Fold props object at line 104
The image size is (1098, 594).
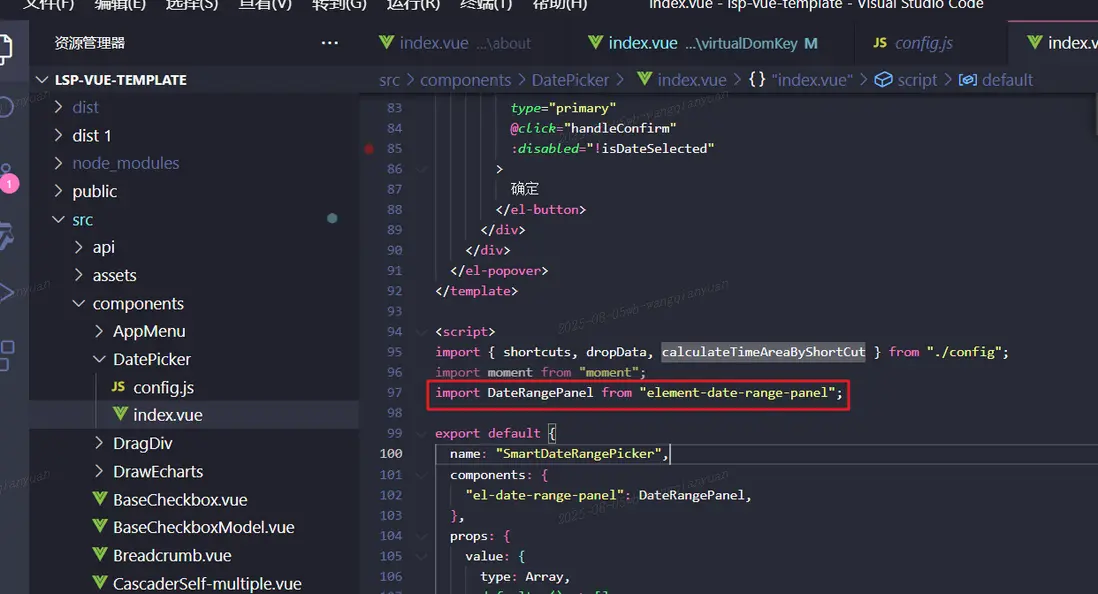(x=421, y=536)
